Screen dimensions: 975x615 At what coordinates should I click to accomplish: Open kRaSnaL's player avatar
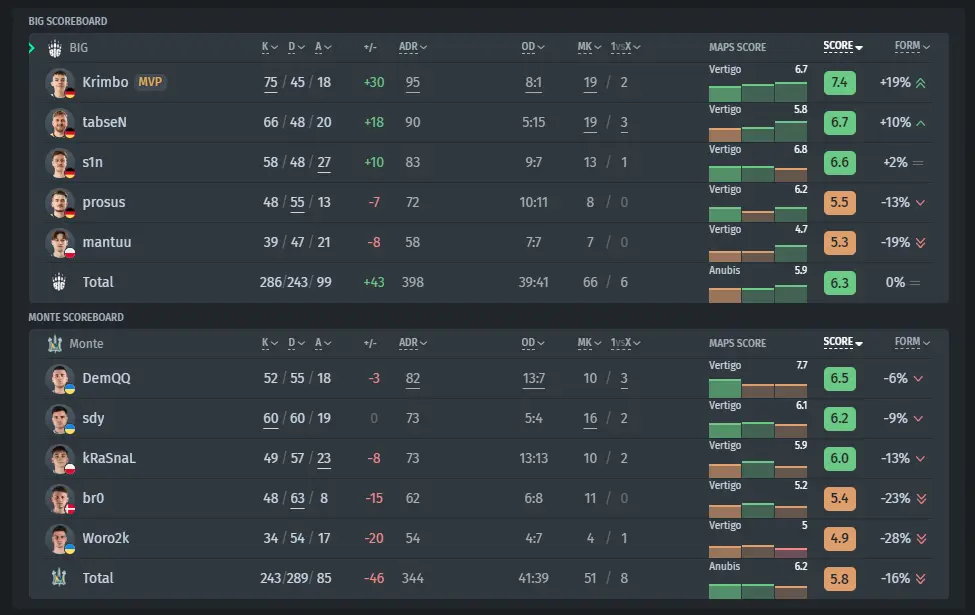click(60, 459)
